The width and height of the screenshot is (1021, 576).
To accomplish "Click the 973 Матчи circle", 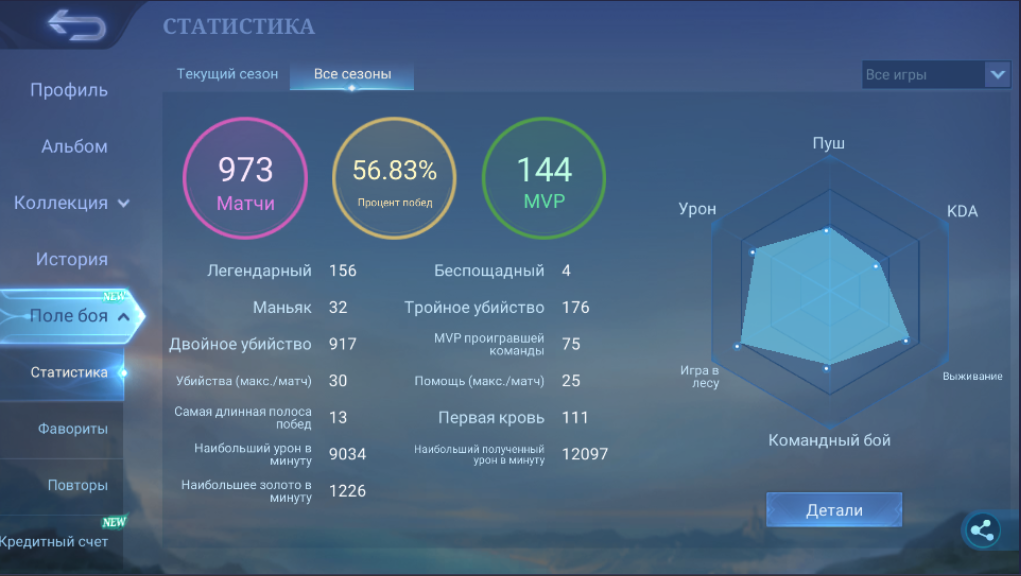I will coord(245,178).
